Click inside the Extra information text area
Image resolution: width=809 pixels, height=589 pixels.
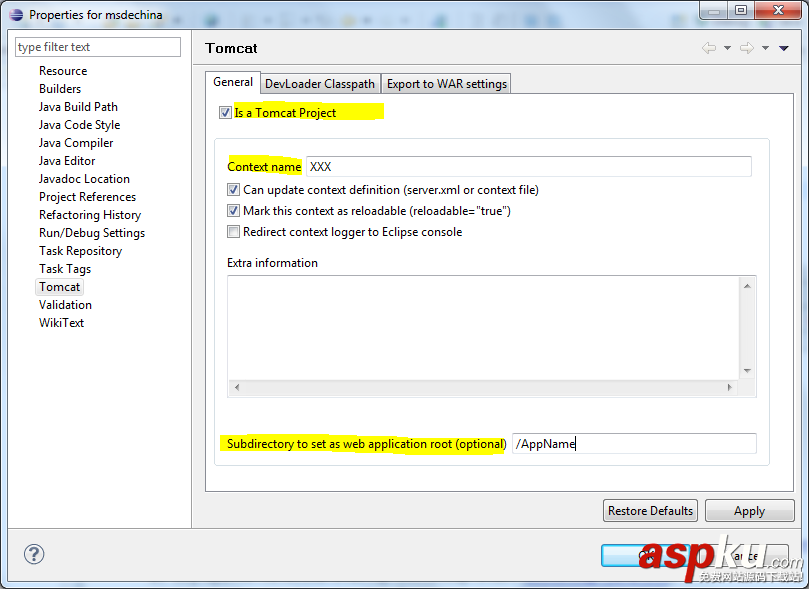tap(483, 328)
